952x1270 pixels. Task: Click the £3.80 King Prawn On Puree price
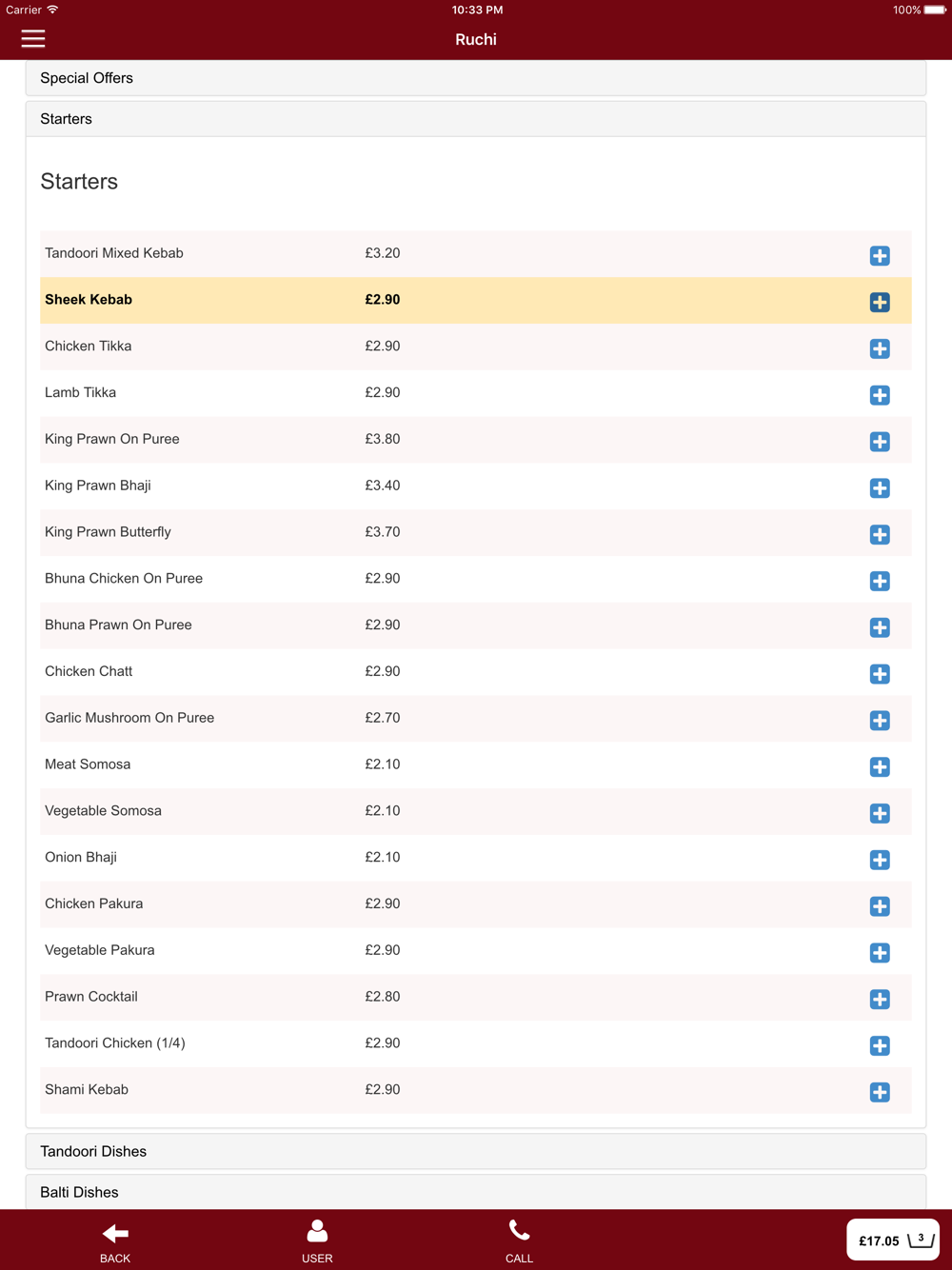coord(383,439)
